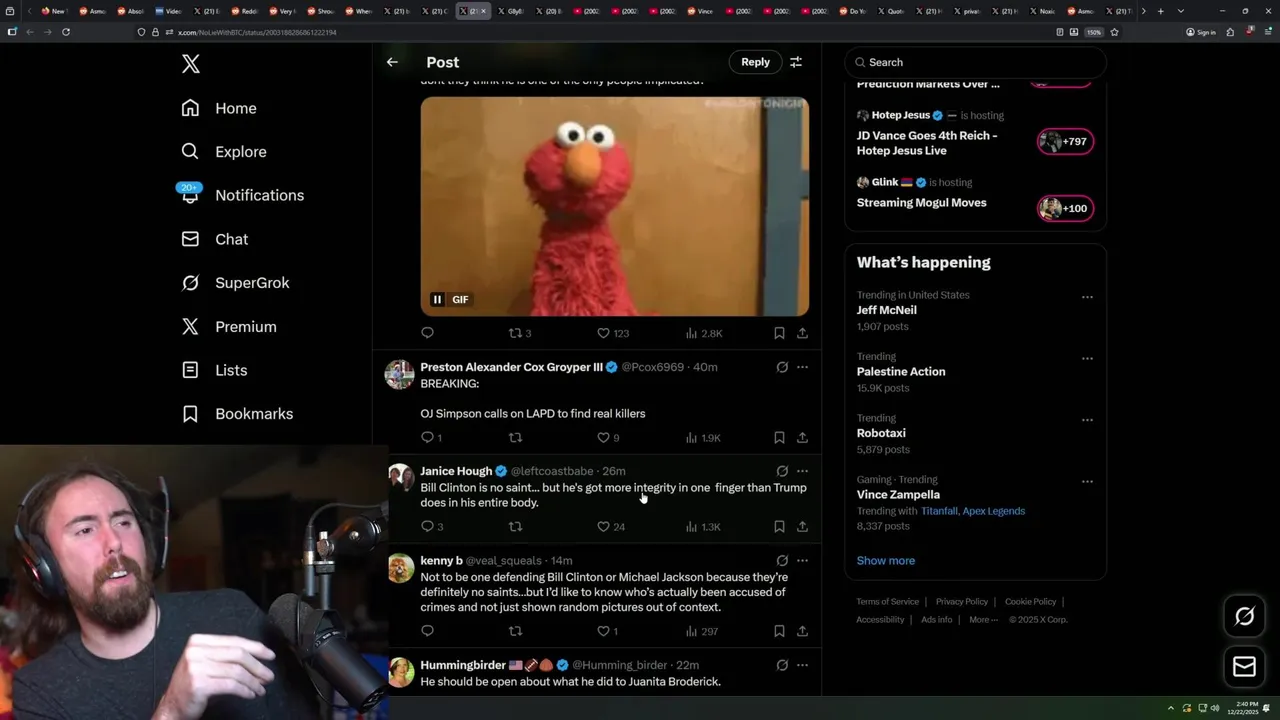Like the OJ Simpson post
This screenshot has width=1280, height=720.
click(x=608, y=437)
